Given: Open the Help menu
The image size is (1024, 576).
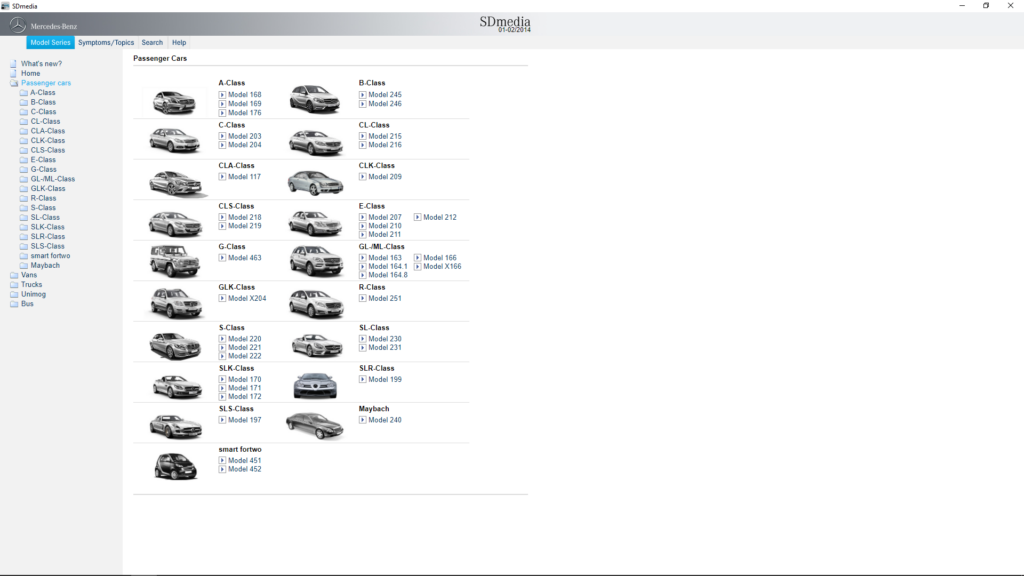Looking at the screenshot, I should coord(178,42).
